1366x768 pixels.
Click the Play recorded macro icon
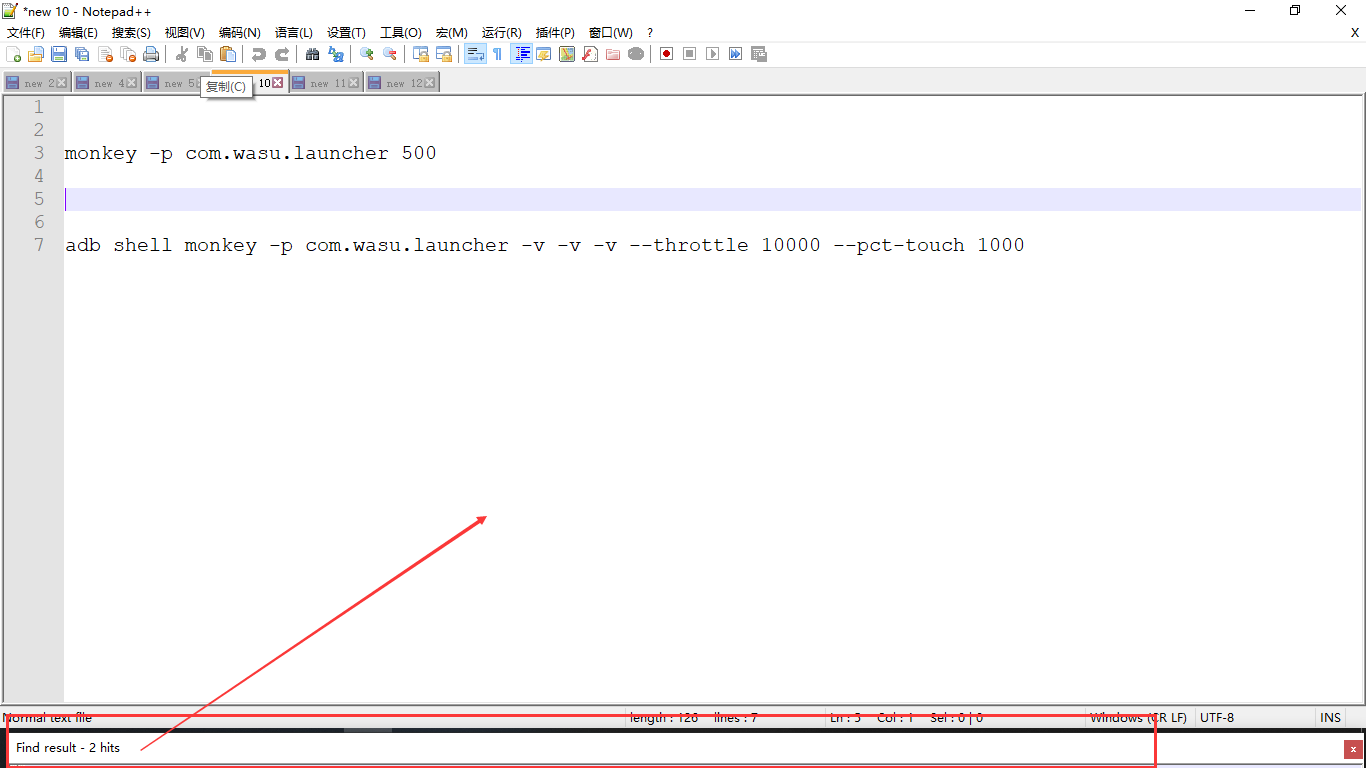coord(713,54)
